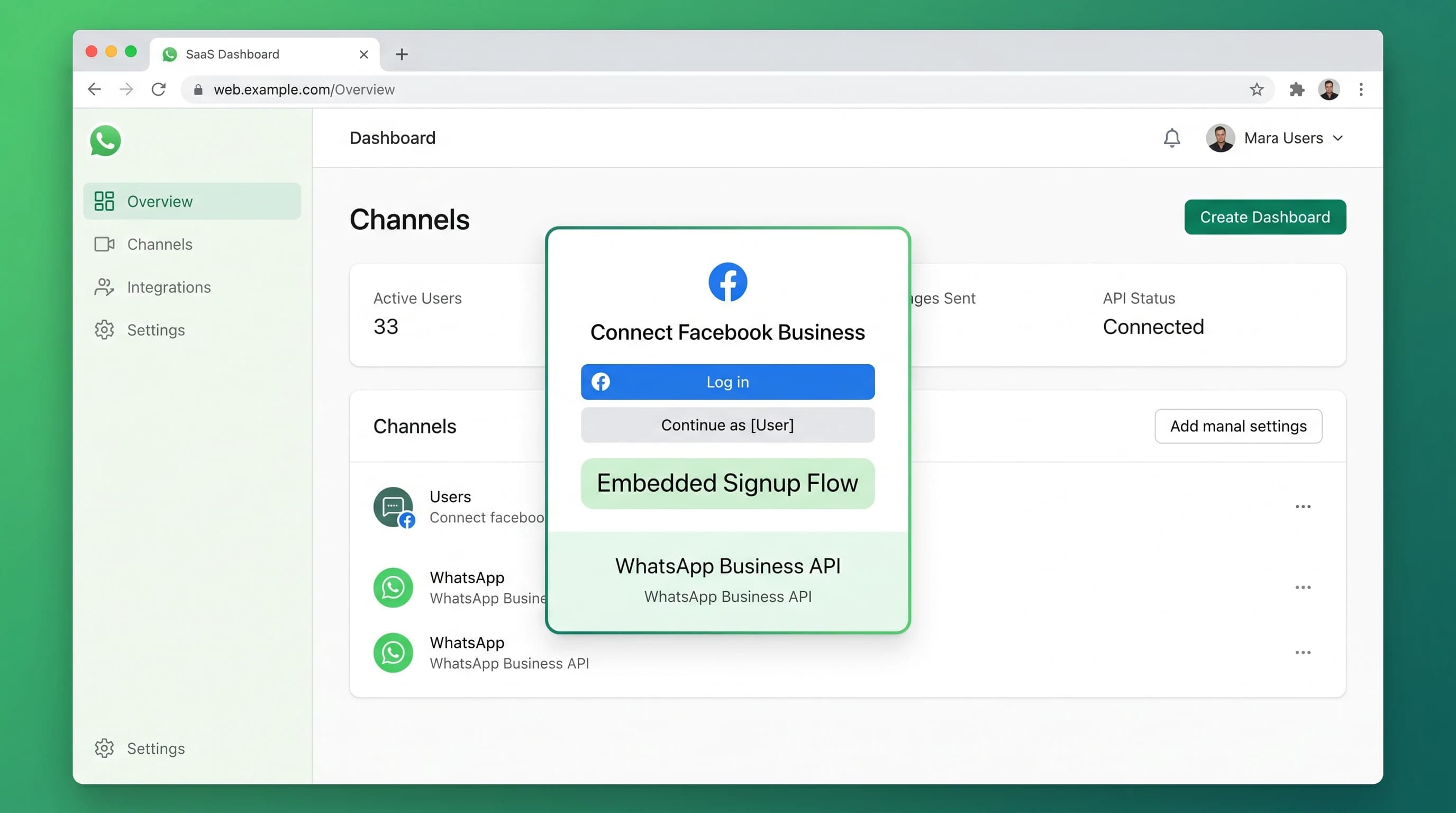Open Overview in the sidebar
The width and height of the screenshot is (1456, 813).
pyautogui.click(x=192, y=201)
